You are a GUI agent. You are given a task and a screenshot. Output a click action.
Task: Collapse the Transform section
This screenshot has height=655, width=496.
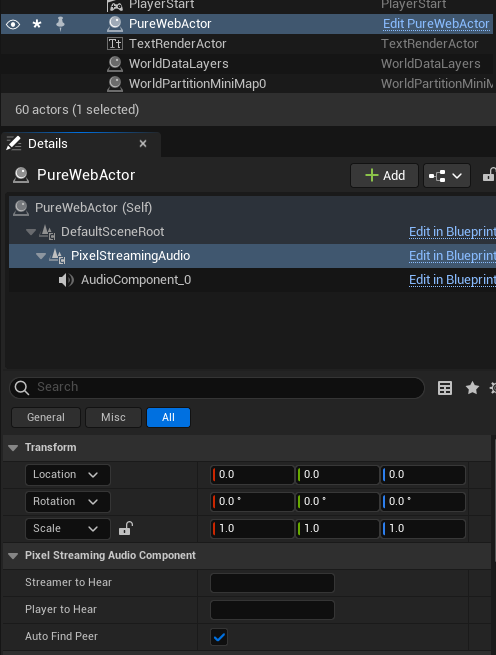tap(13, 448)
